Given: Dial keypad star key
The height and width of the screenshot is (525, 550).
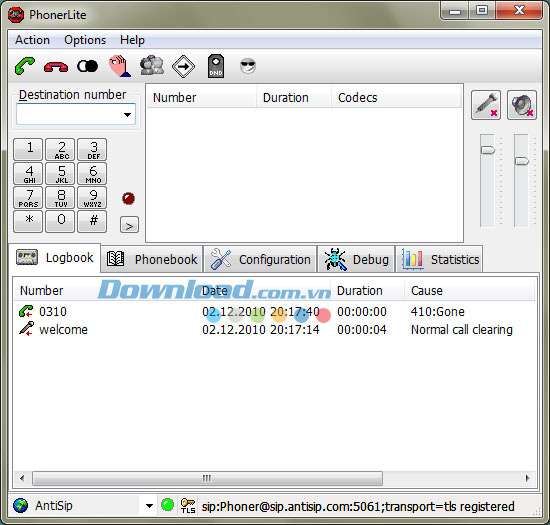Looking at the screenshot, I should pos(28,221).
